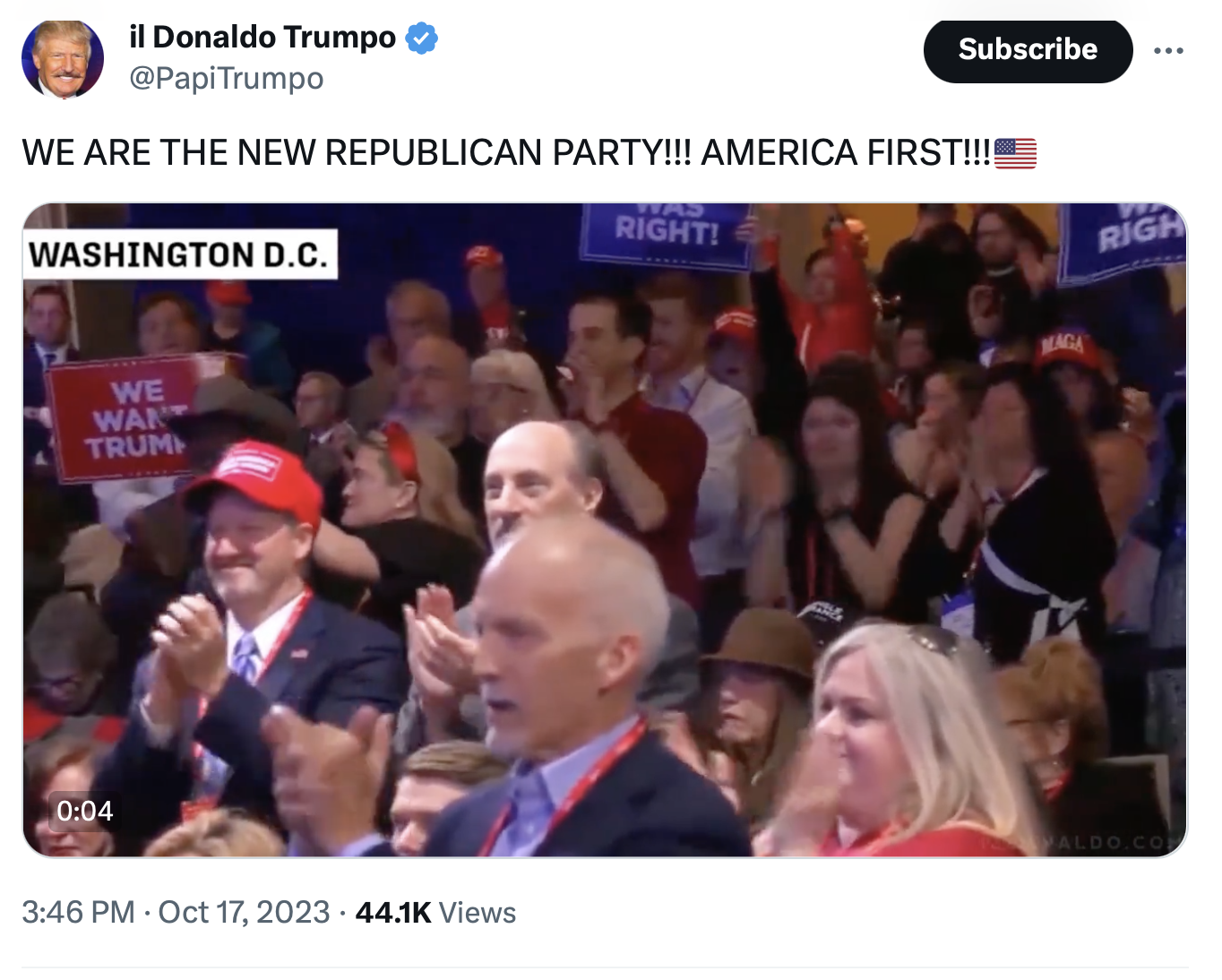Click the Oct 17, 2023 date
The height and width of the screenshot is (980, 1222).
[245, 912]
